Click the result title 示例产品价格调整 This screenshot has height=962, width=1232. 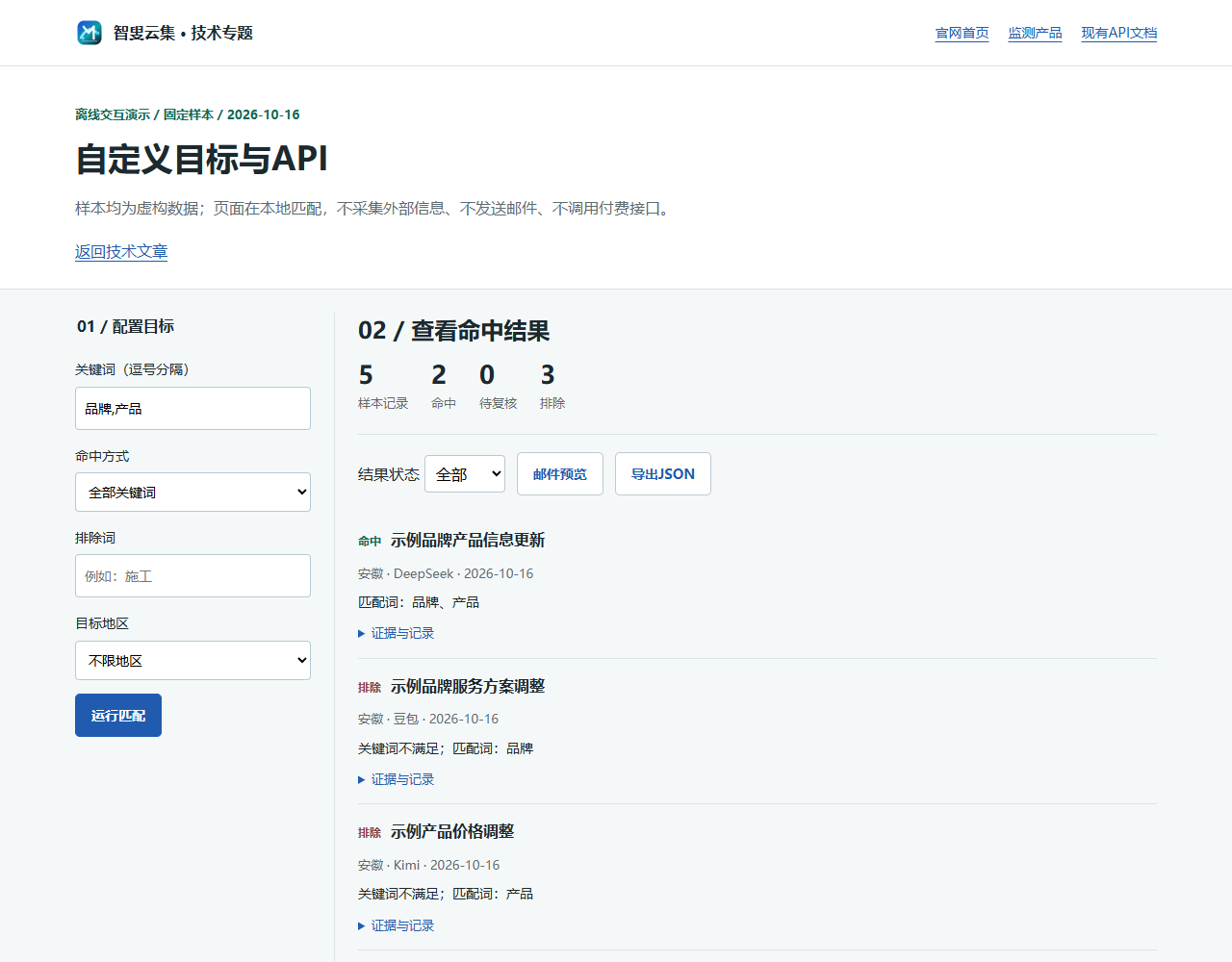click(452, 832)
